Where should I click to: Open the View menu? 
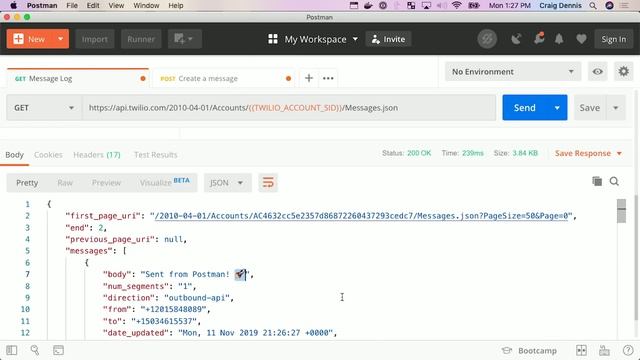coord(116,5)
